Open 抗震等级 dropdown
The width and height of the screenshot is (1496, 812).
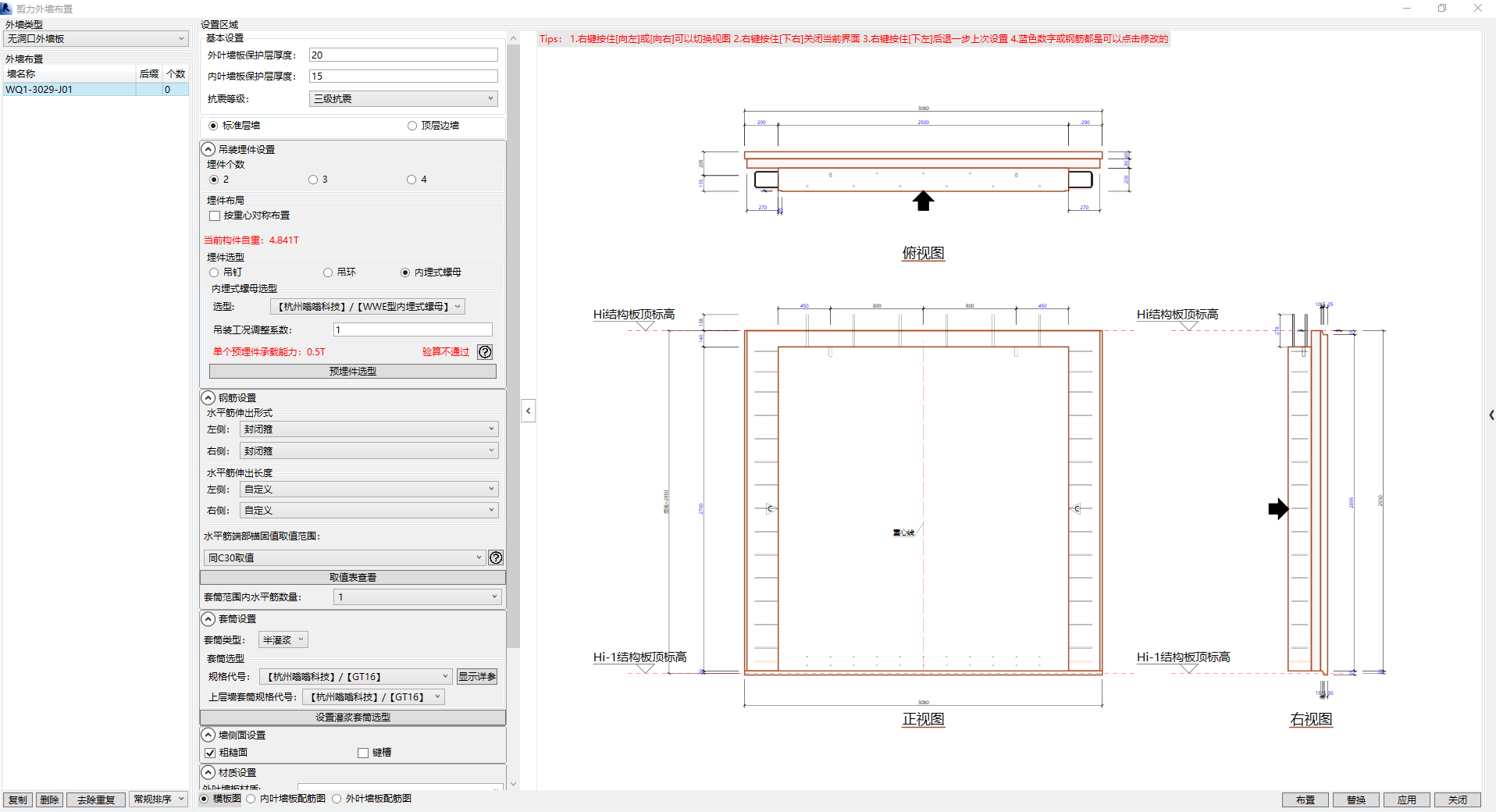click(403, 99)
